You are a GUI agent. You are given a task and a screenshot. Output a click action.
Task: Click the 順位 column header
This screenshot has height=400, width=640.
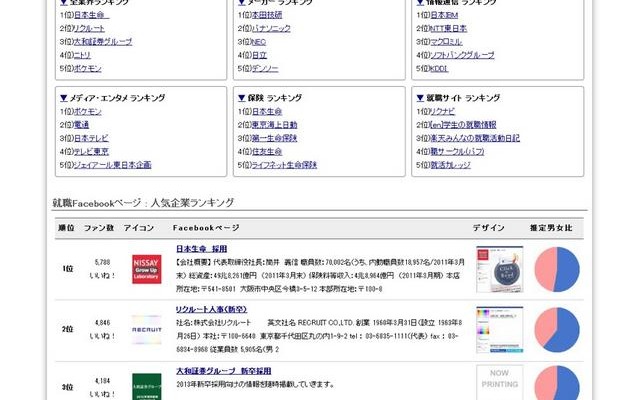click(x=66, y=228)
